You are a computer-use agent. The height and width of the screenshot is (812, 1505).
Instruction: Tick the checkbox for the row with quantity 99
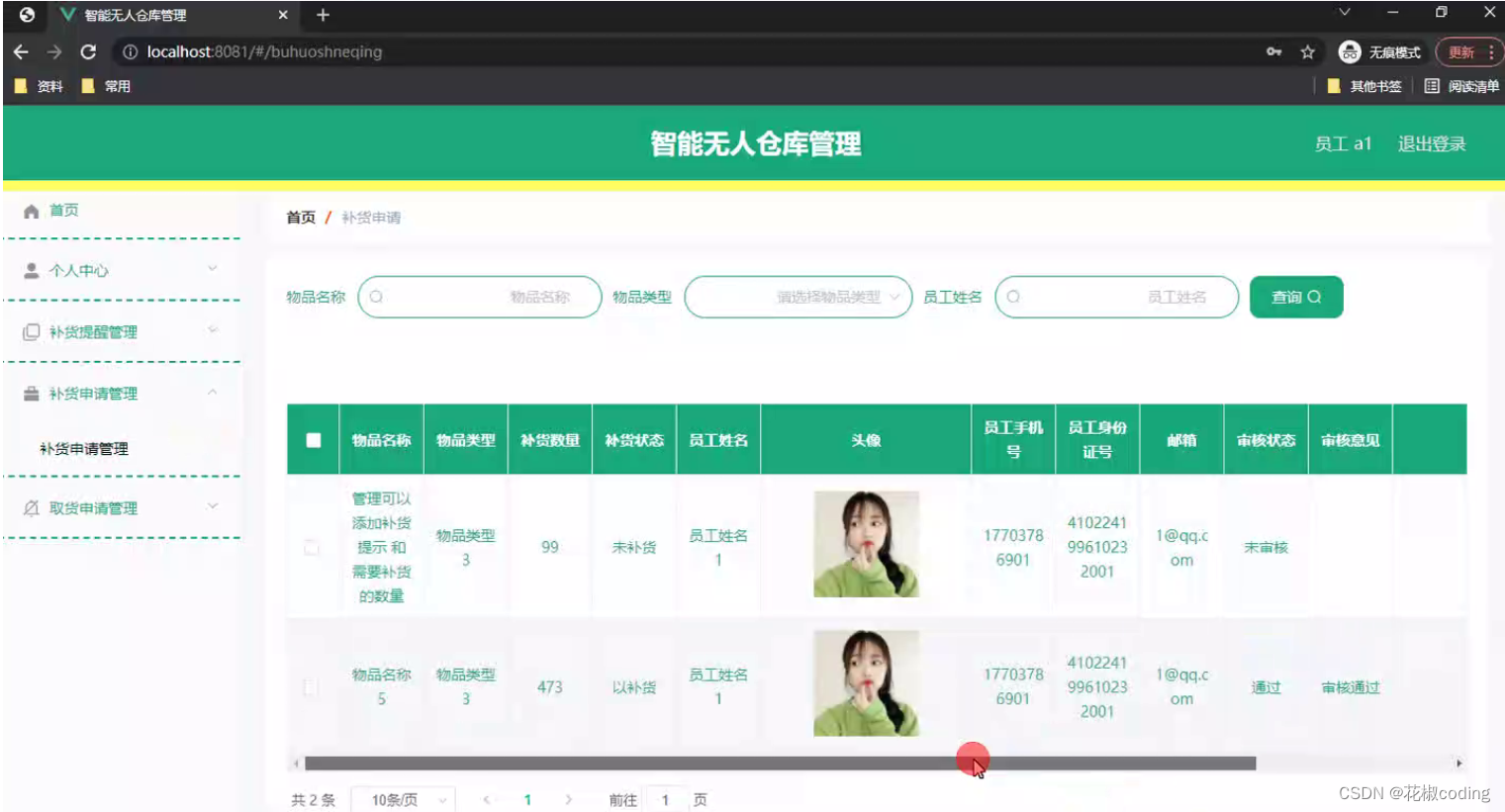click(x=312, y=547)
